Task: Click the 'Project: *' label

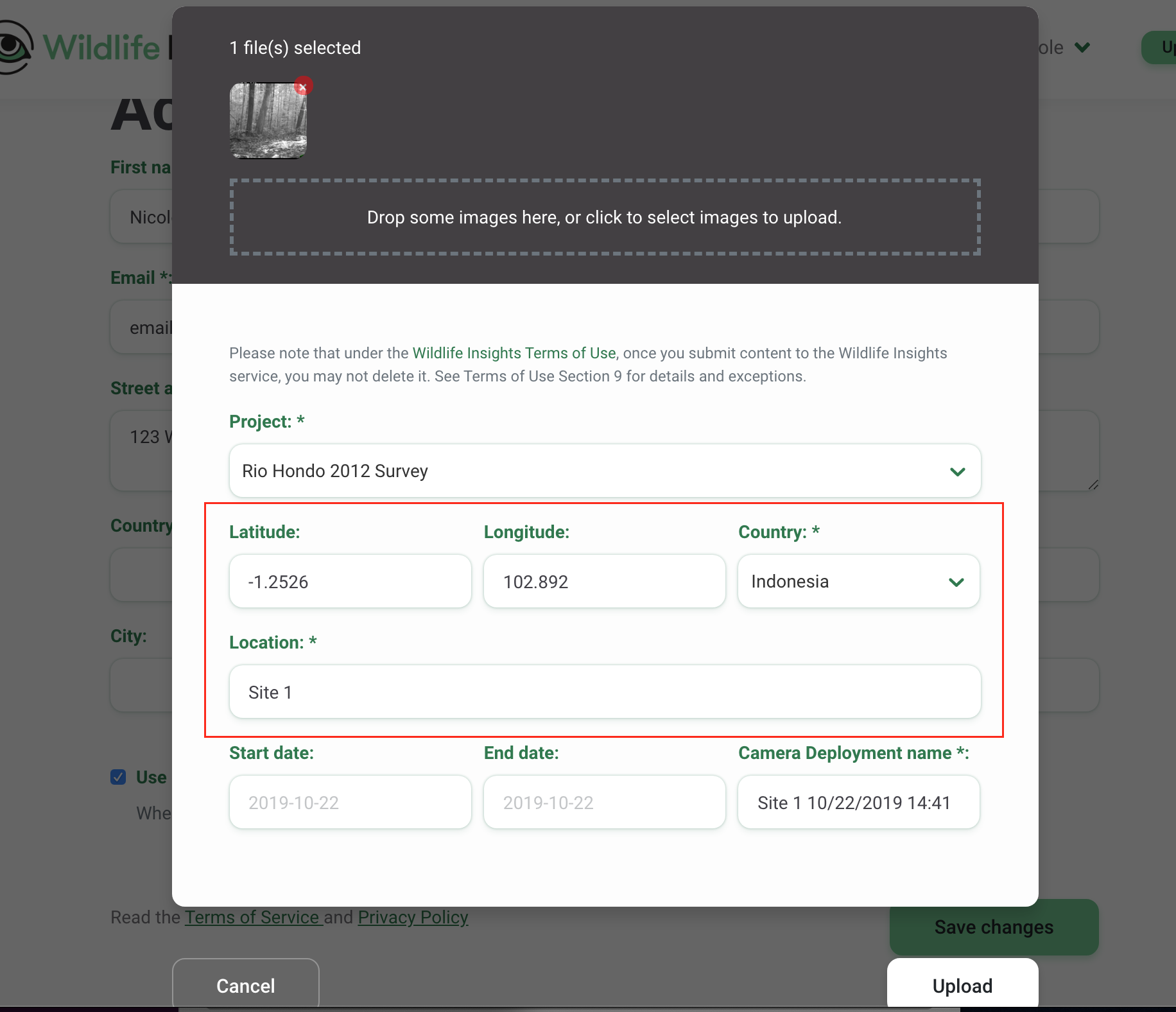Action: click(x=267, y=421)
